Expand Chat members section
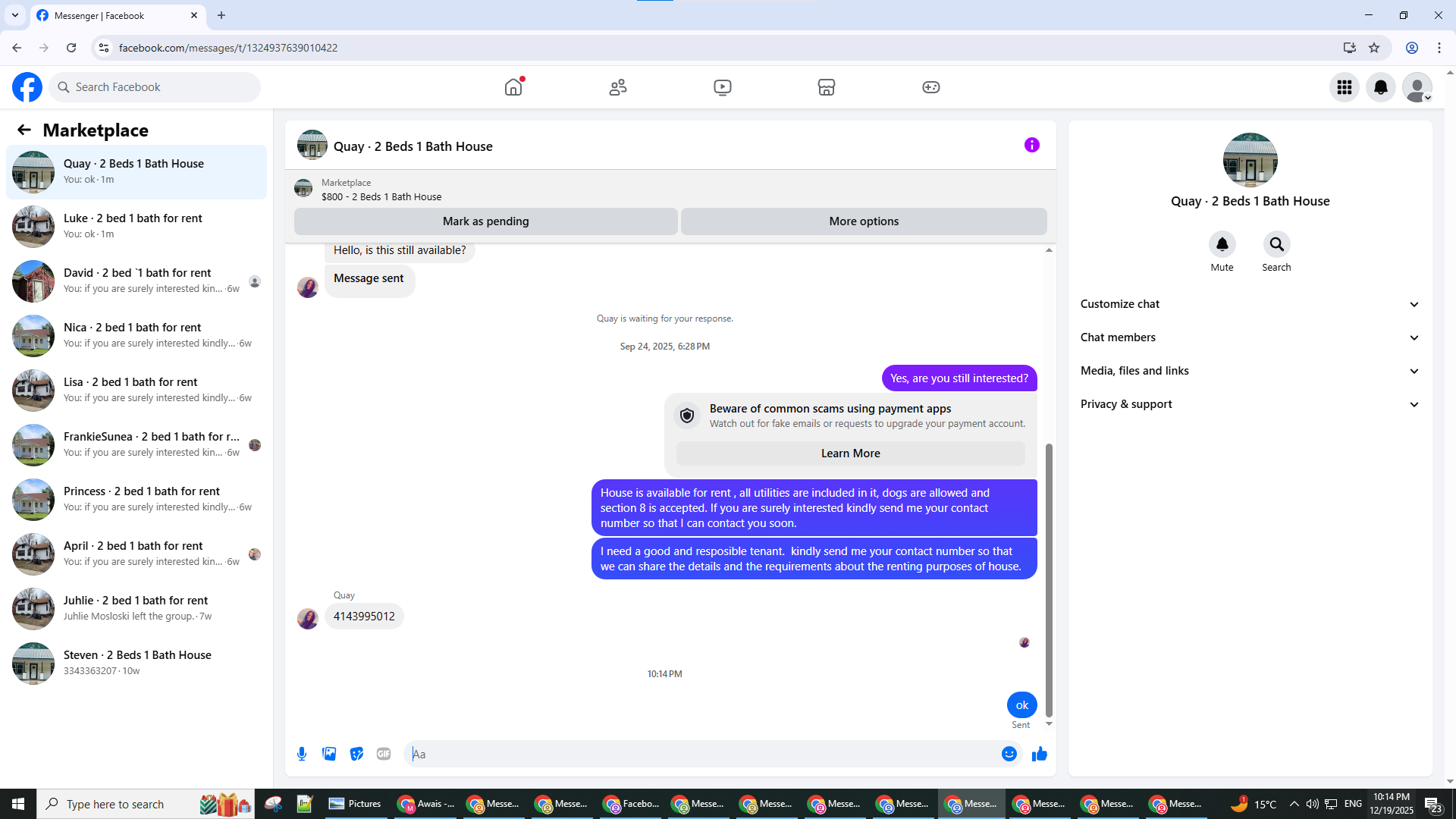 (x=1249, y=337)
